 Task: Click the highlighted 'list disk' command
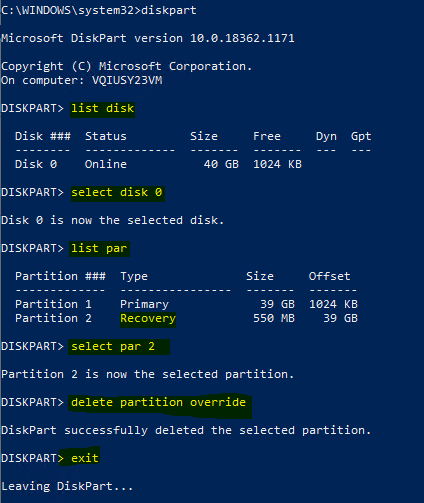[x=102, y=109]
